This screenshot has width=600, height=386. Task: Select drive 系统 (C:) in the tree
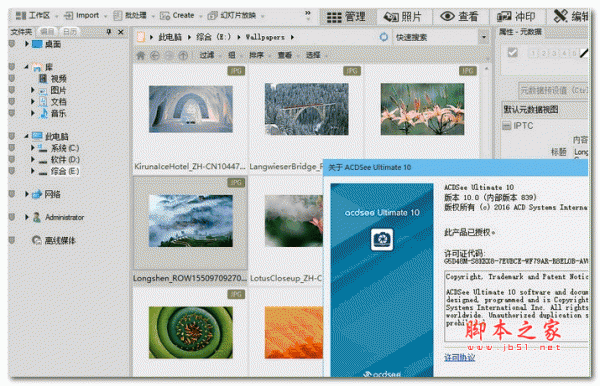[x=65, y=148]
